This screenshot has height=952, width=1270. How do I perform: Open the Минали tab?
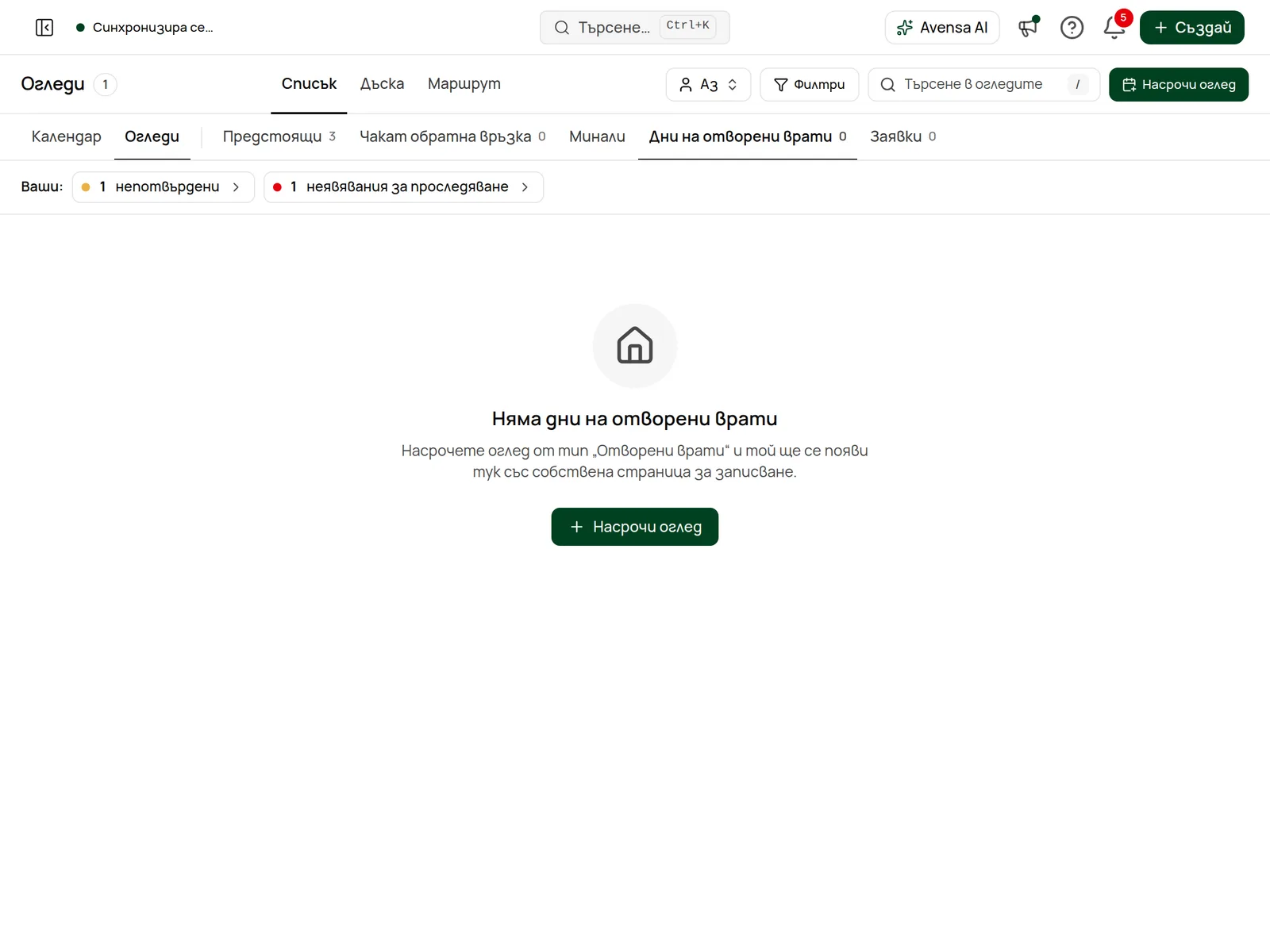(x=597, y=136)
